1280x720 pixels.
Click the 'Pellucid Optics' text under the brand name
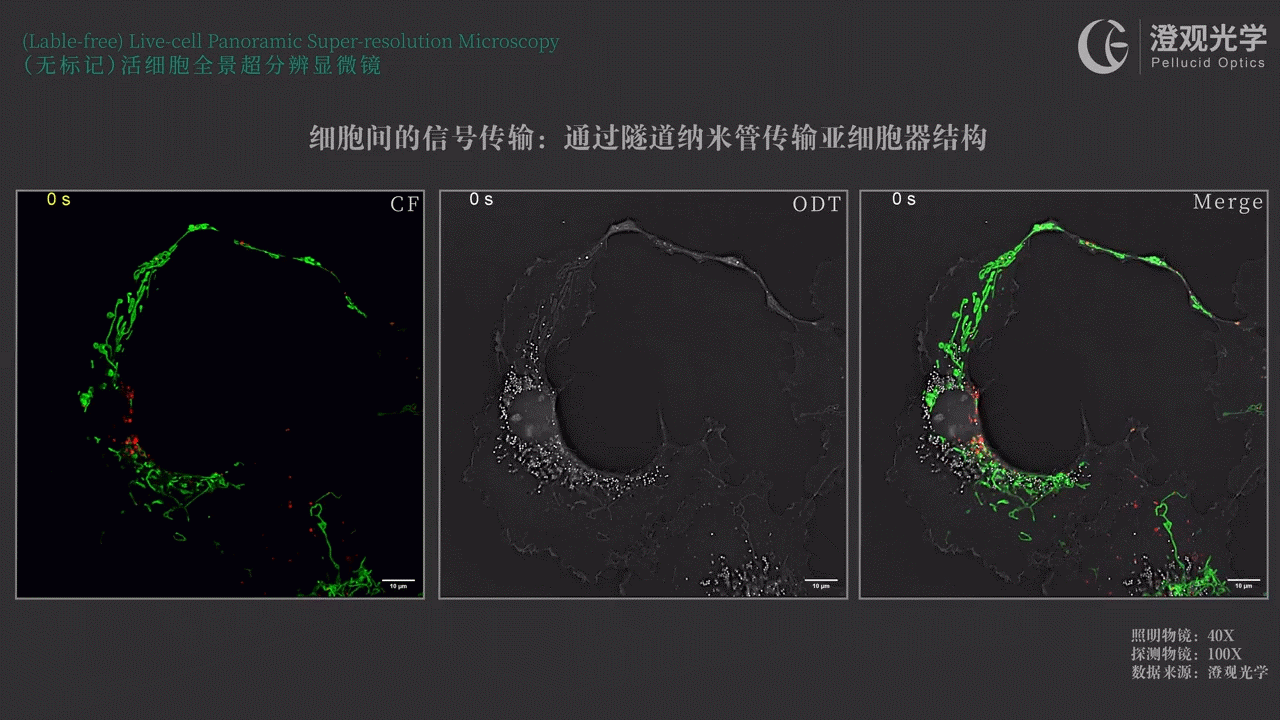(x=1208, y=63)
